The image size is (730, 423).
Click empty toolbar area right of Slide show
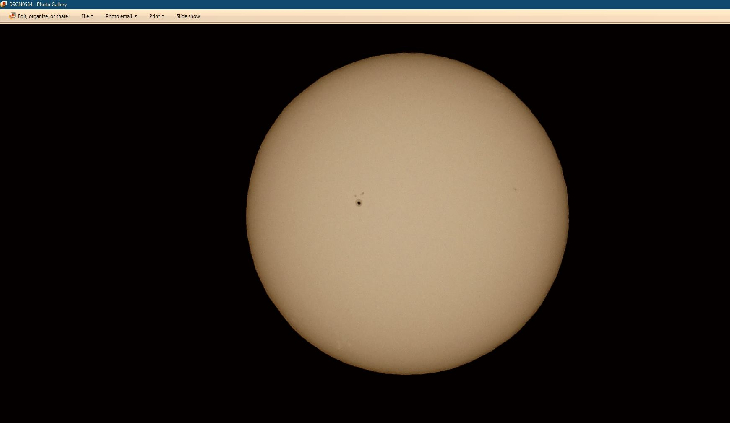pyautogui.click(x=450, y=16)
